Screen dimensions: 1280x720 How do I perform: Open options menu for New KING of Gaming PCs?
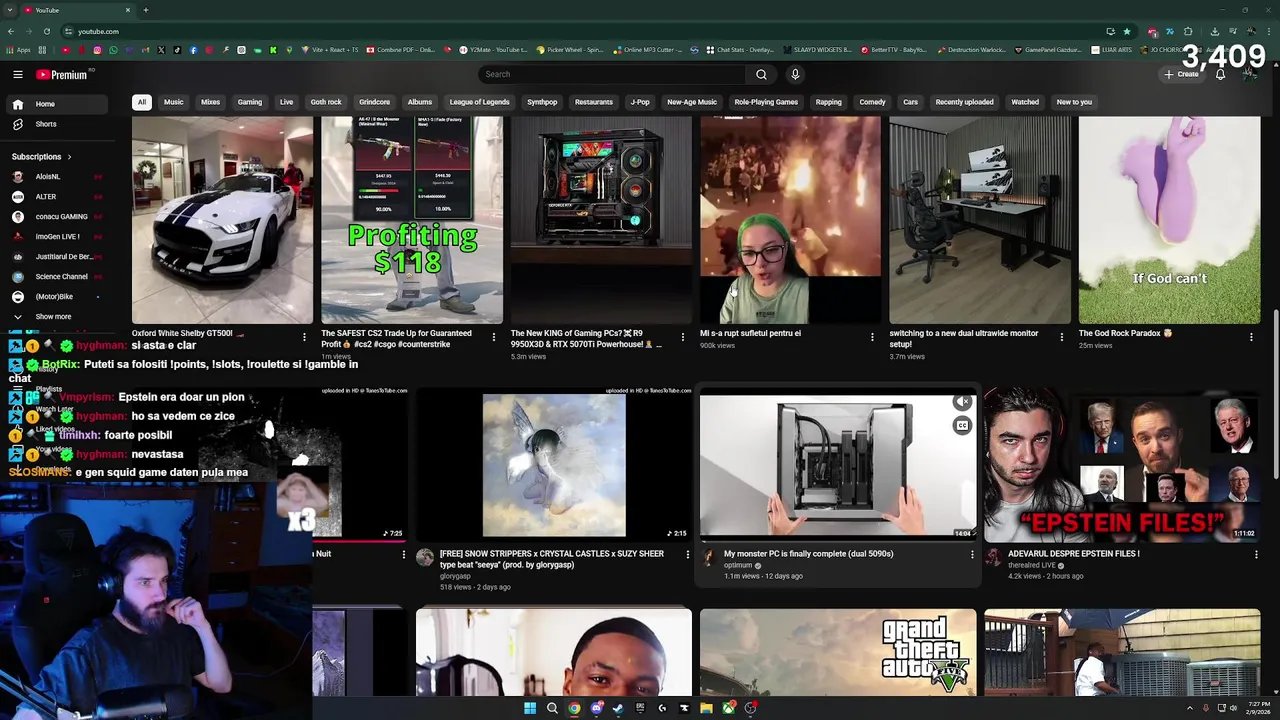coord(683,337)
